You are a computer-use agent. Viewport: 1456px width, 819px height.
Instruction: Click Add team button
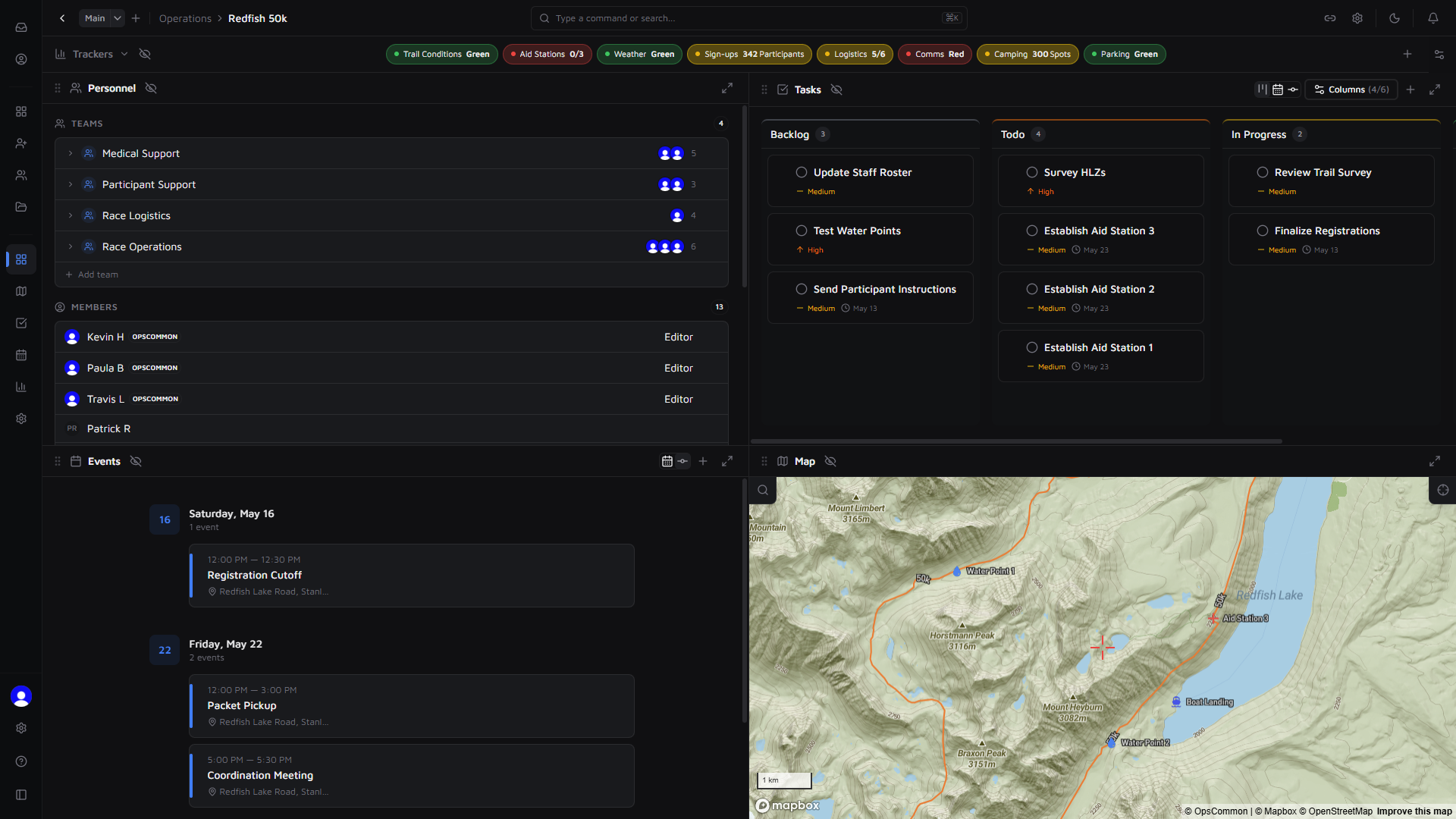click(x=92, y=275)
